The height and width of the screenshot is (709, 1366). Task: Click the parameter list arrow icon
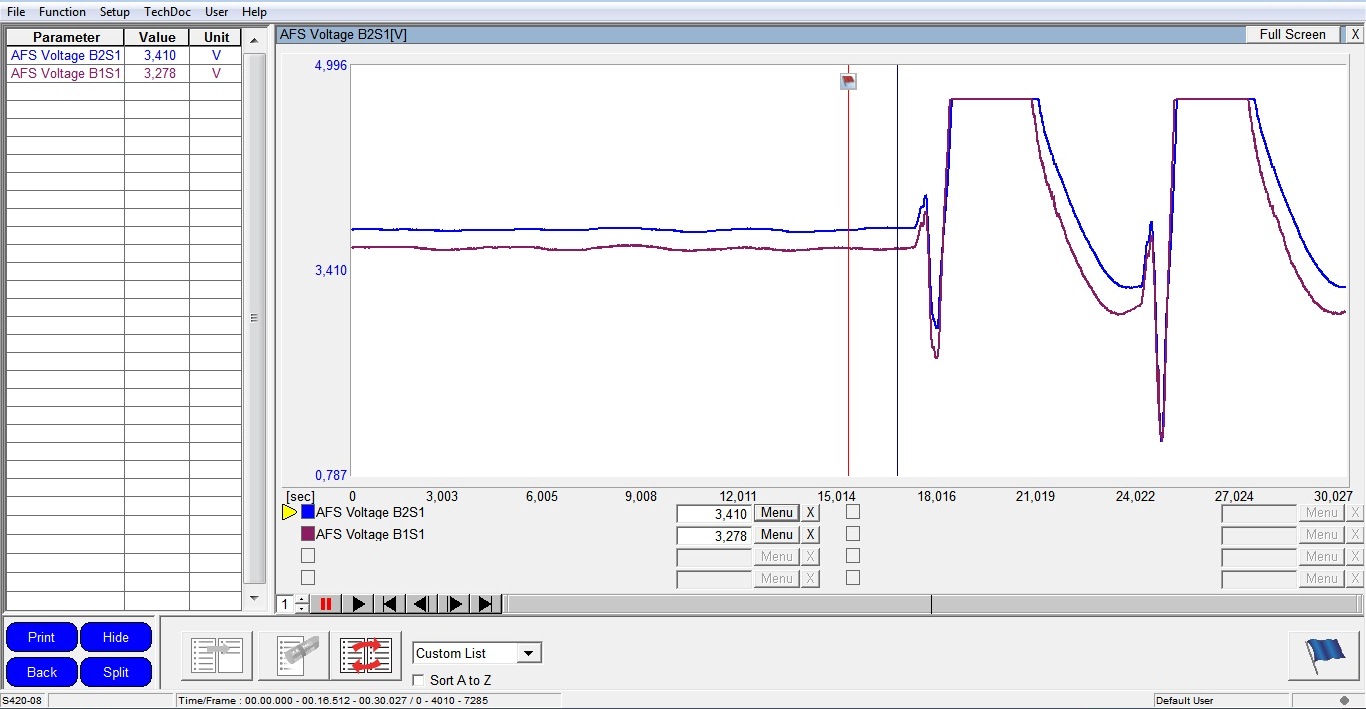point(216,655)
